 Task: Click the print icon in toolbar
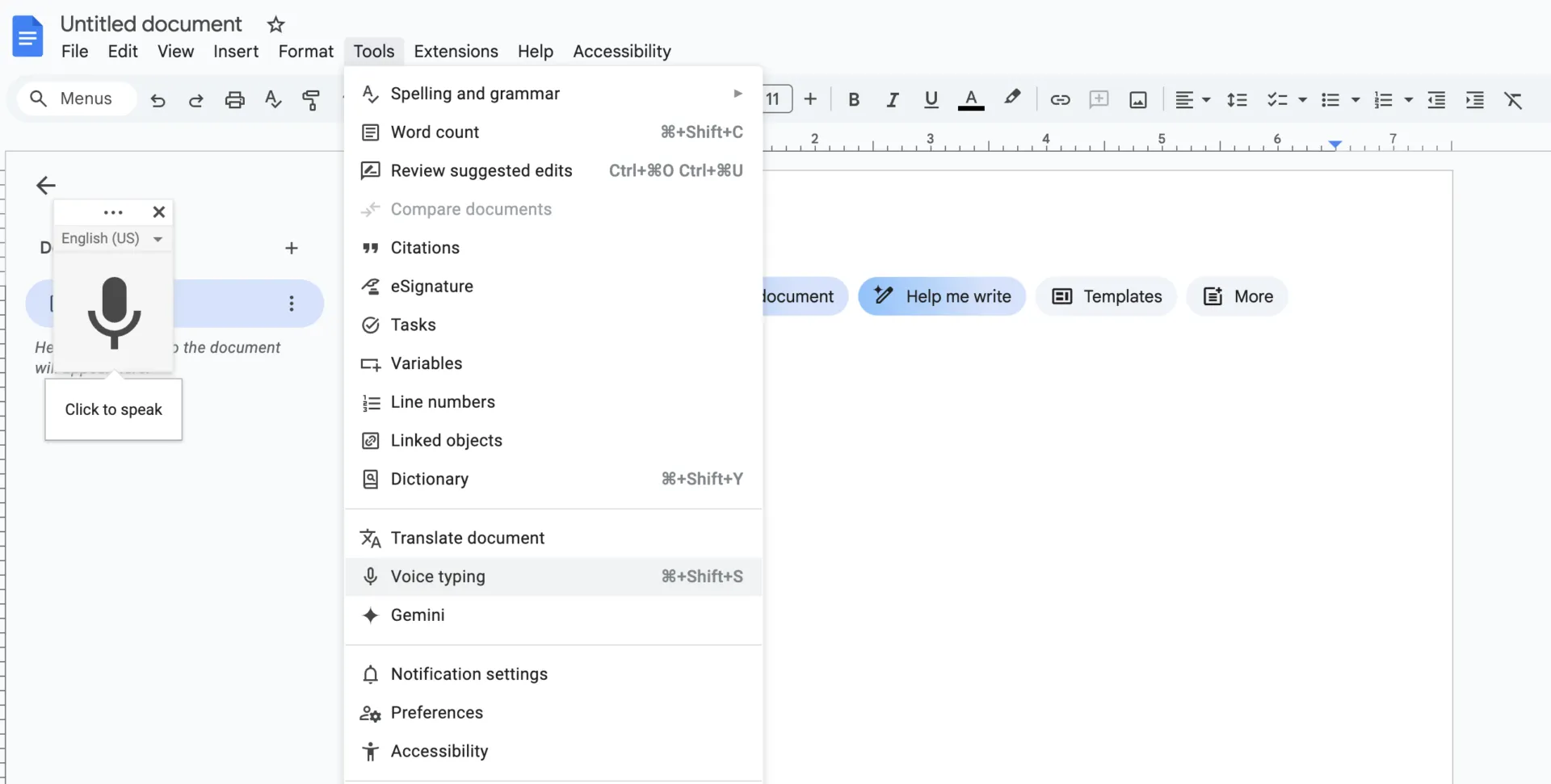234,100
